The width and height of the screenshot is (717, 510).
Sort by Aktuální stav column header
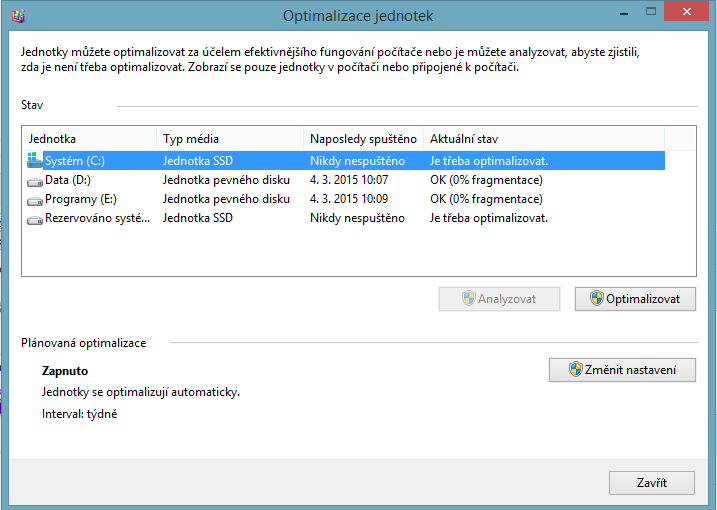[544, 139]
